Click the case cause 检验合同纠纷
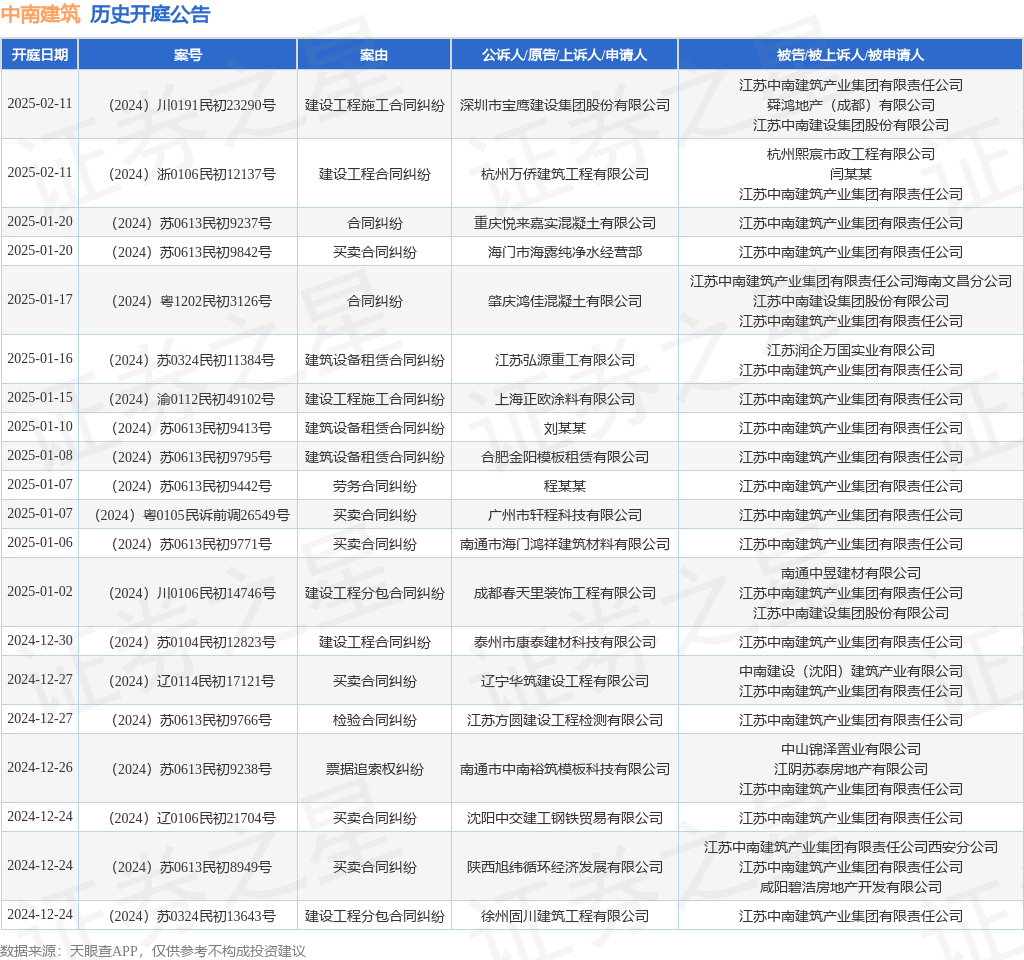 point(374,720)
